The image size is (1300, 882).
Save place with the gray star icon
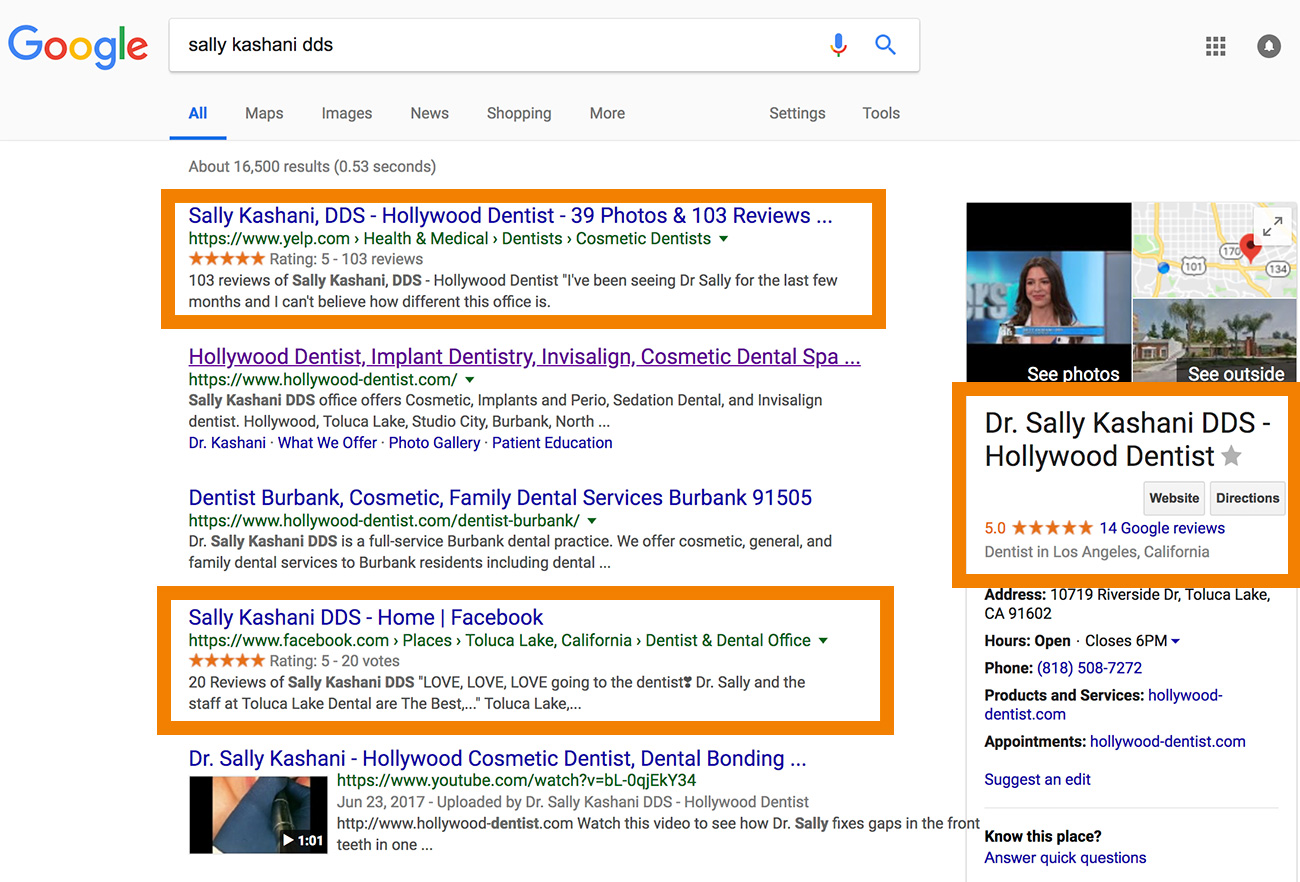click(x=1232, y=457)
